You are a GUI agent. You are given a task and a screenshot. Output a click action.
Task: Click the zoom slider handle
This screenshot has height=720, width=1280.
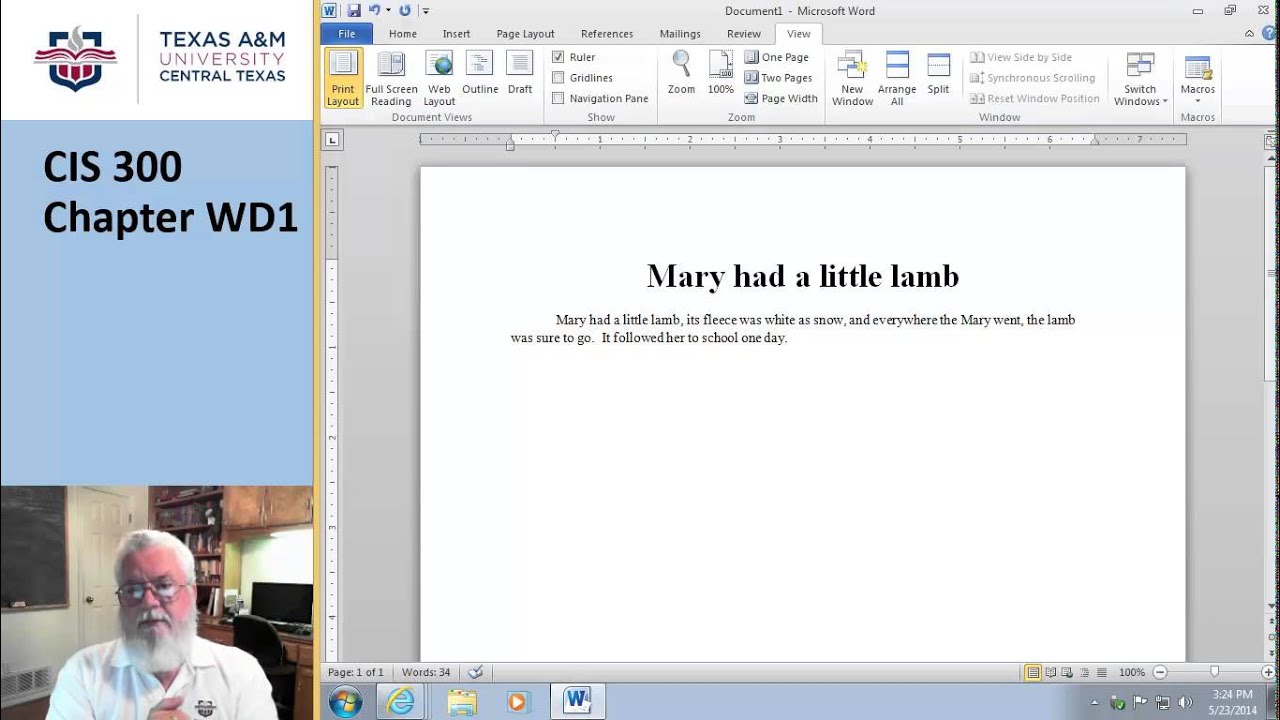pyautogui.click(x=1214, y=673)
